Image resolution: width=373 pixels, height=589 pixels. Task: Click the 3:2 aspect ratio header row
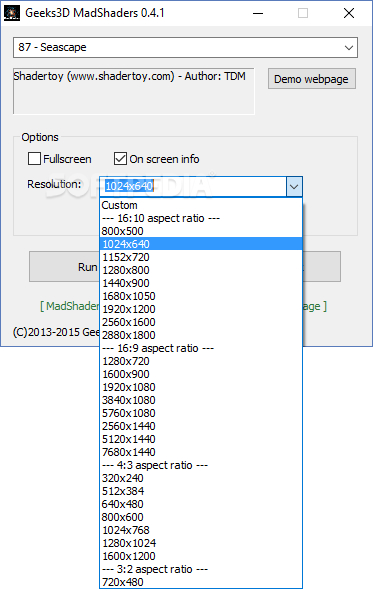pyautogui.click(x=201, y=569)
